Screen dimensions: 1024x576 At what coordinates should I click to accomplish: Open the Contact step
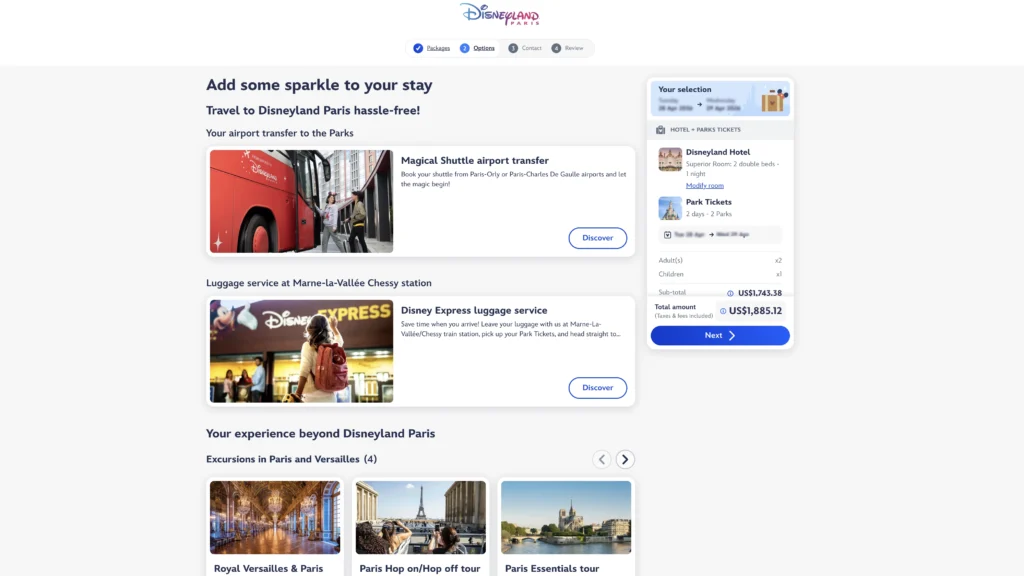[x=525, y=48]
